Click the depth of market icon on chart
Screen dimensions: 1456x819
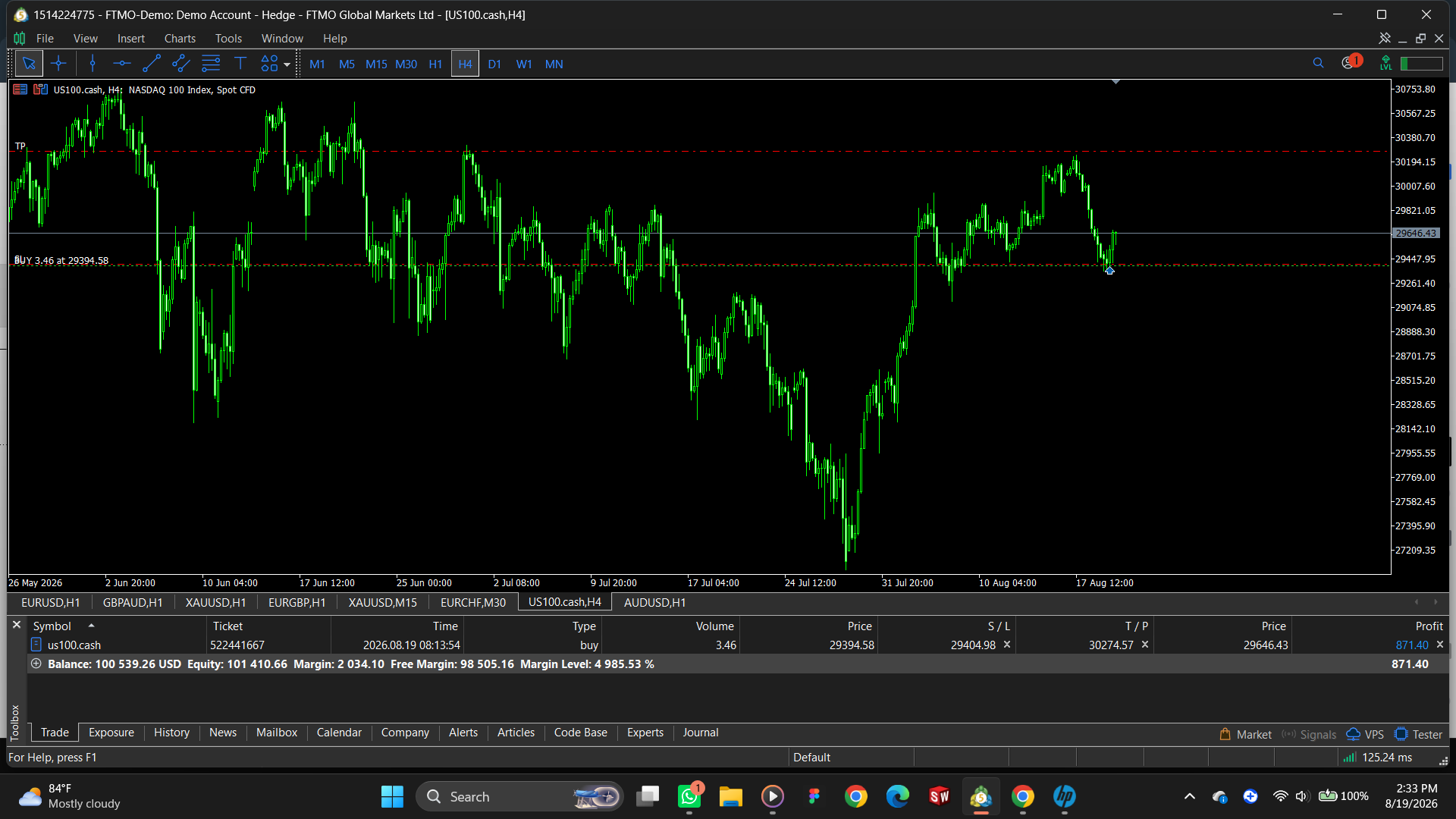pos(40,89)
